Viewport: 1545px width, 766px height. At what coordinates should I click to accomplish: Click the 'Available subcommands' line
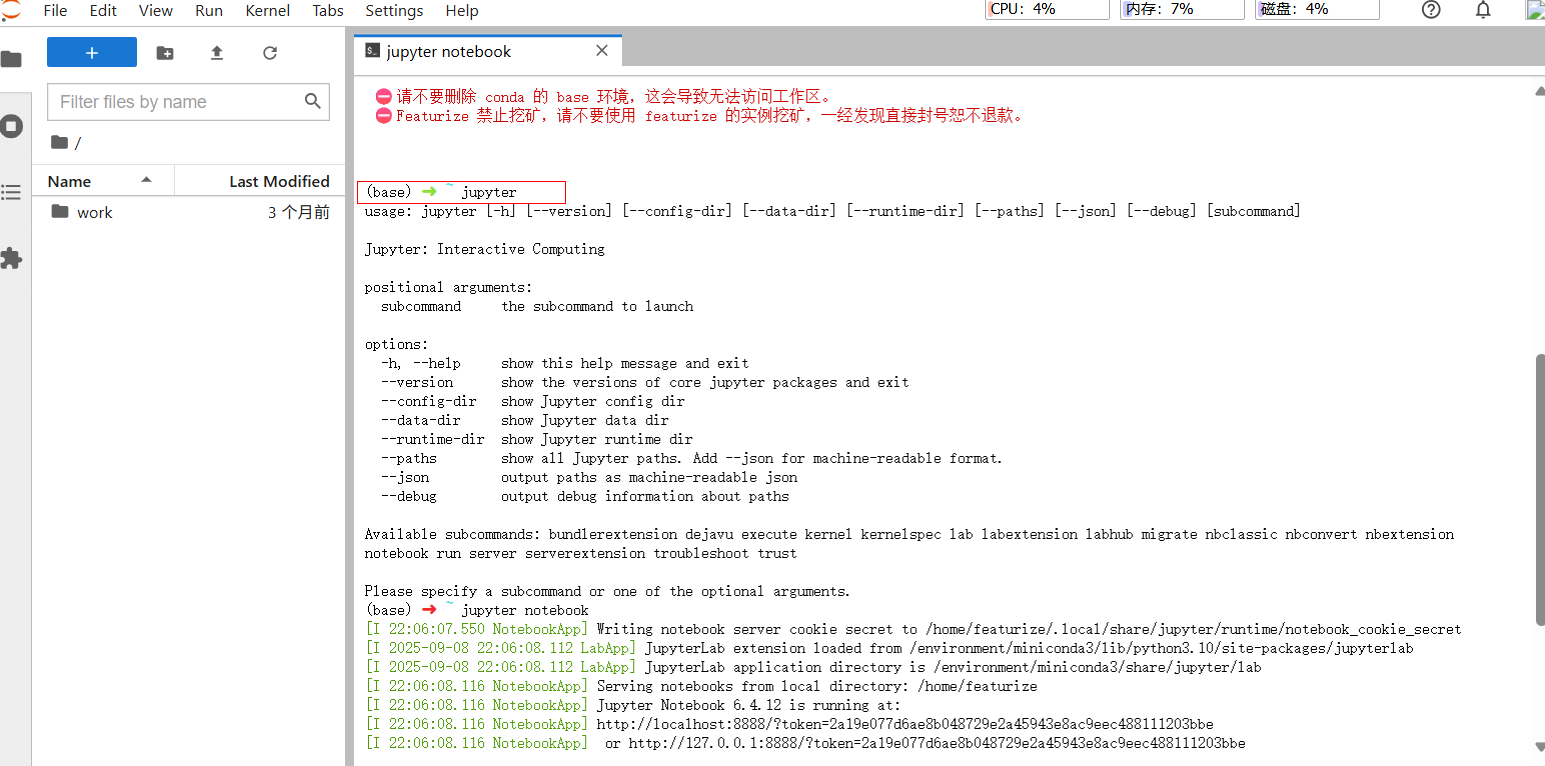pyautogui.click(x=909, y=534)
